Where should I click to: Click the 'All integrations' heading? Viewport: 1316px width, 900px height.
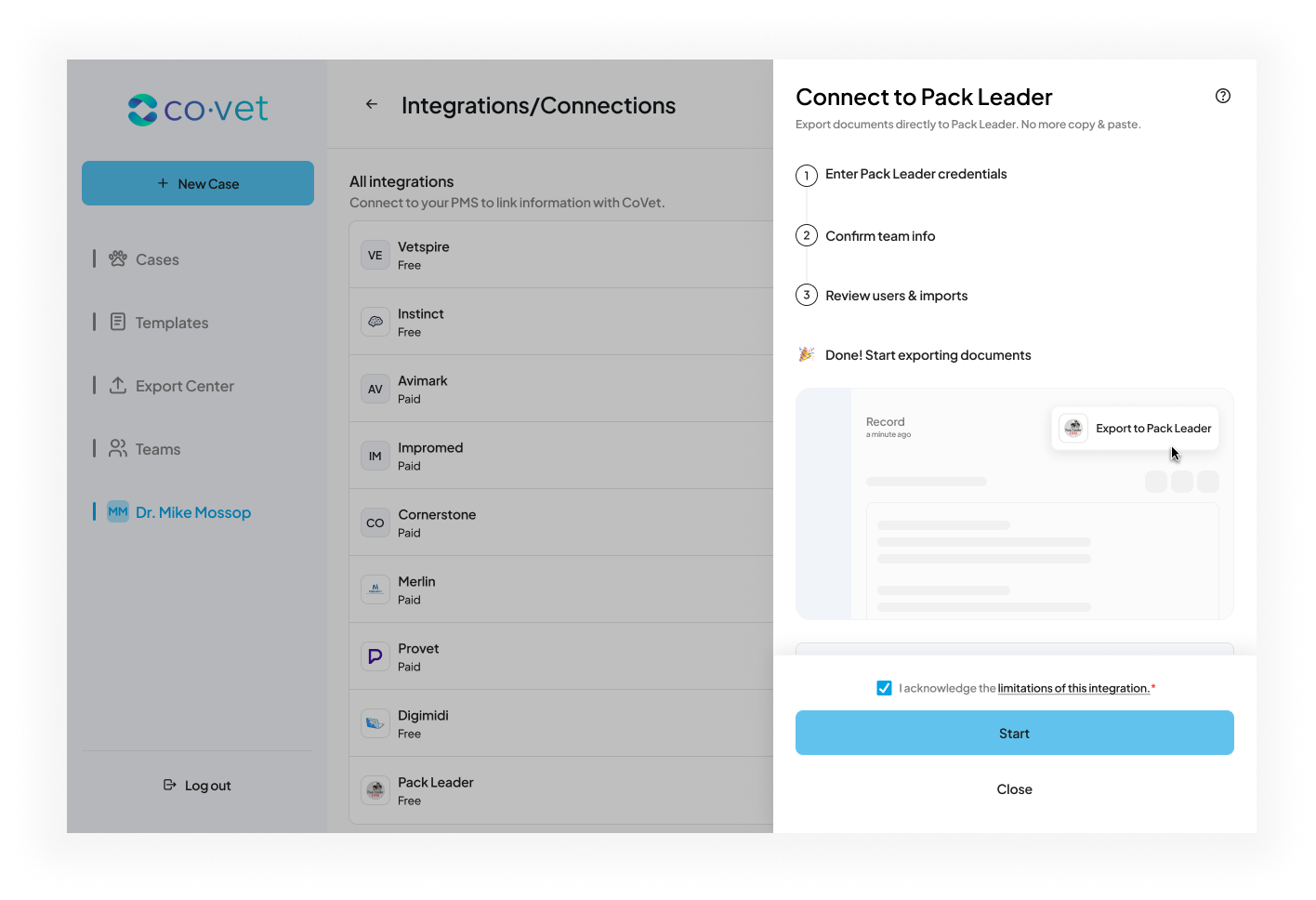tap(401, 181)
